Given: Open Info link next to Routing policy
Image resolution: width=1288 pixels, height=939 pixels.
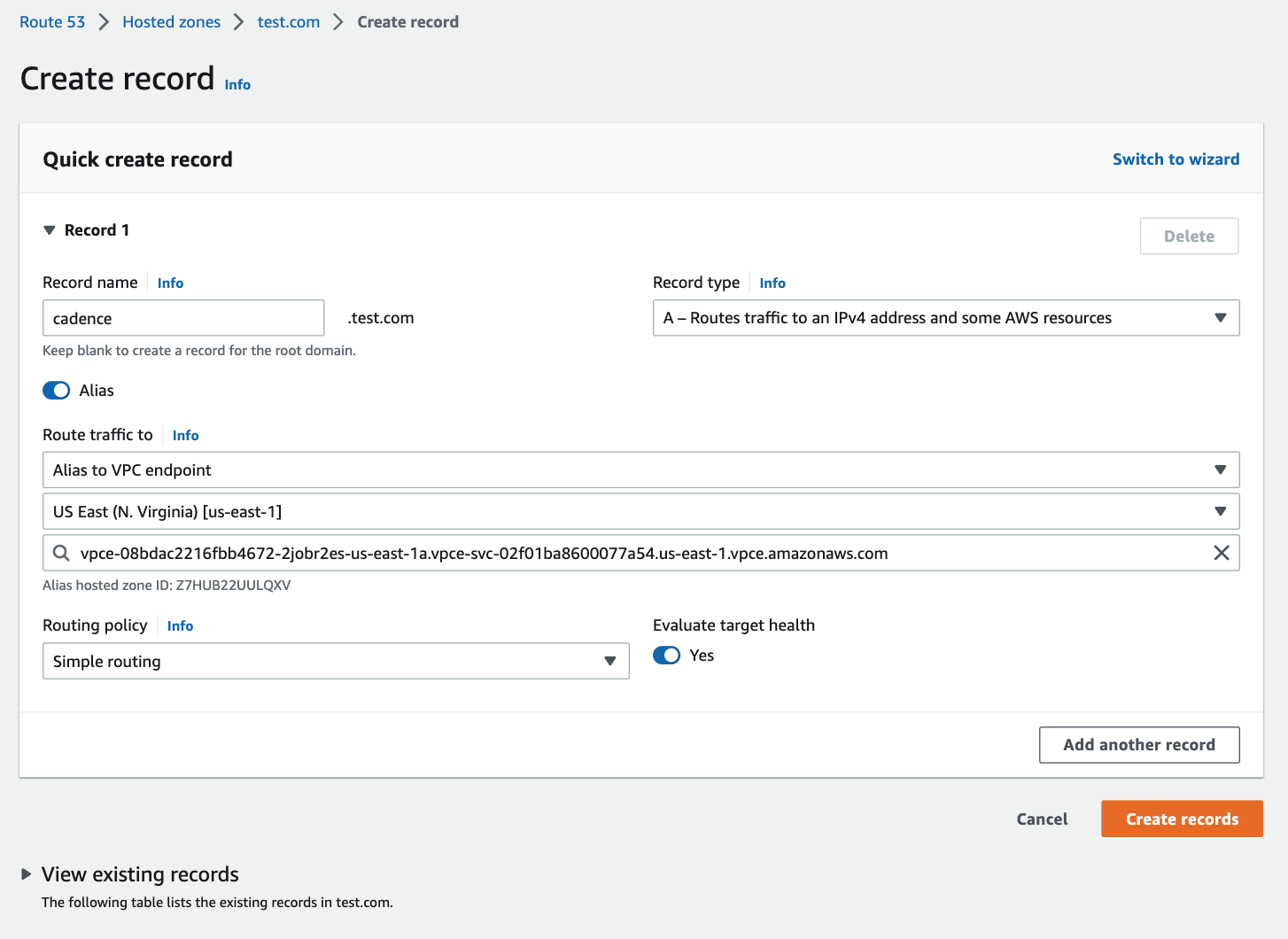Looking at the screenshot, I should pyautogui.click(x=180, y=626).
